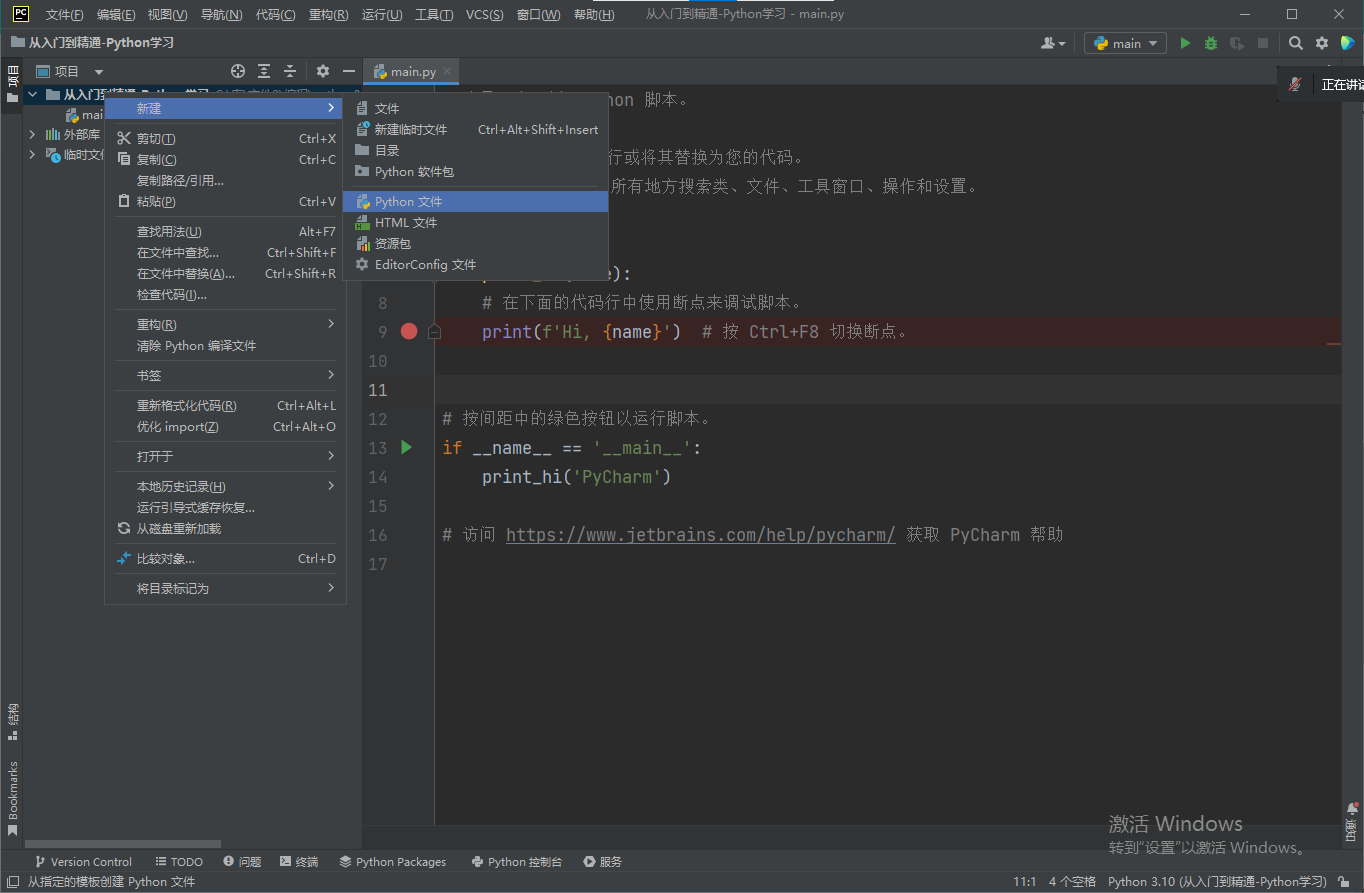
Task: Open project panel options gear icon
Action: pyautogui.click(x=323, y=71)
